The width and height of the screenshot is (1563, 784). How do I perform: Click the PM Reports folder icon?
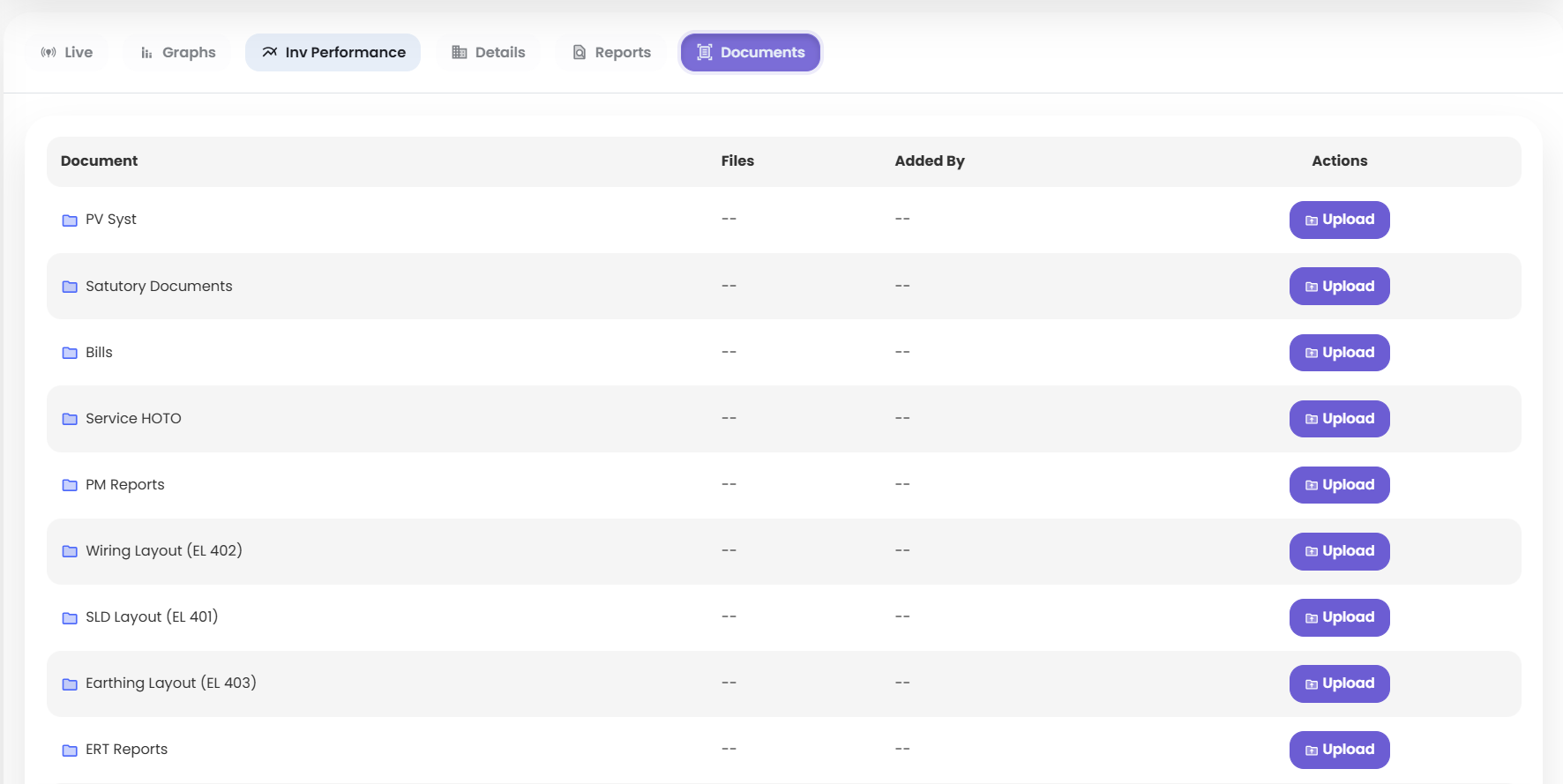[70, 485]
